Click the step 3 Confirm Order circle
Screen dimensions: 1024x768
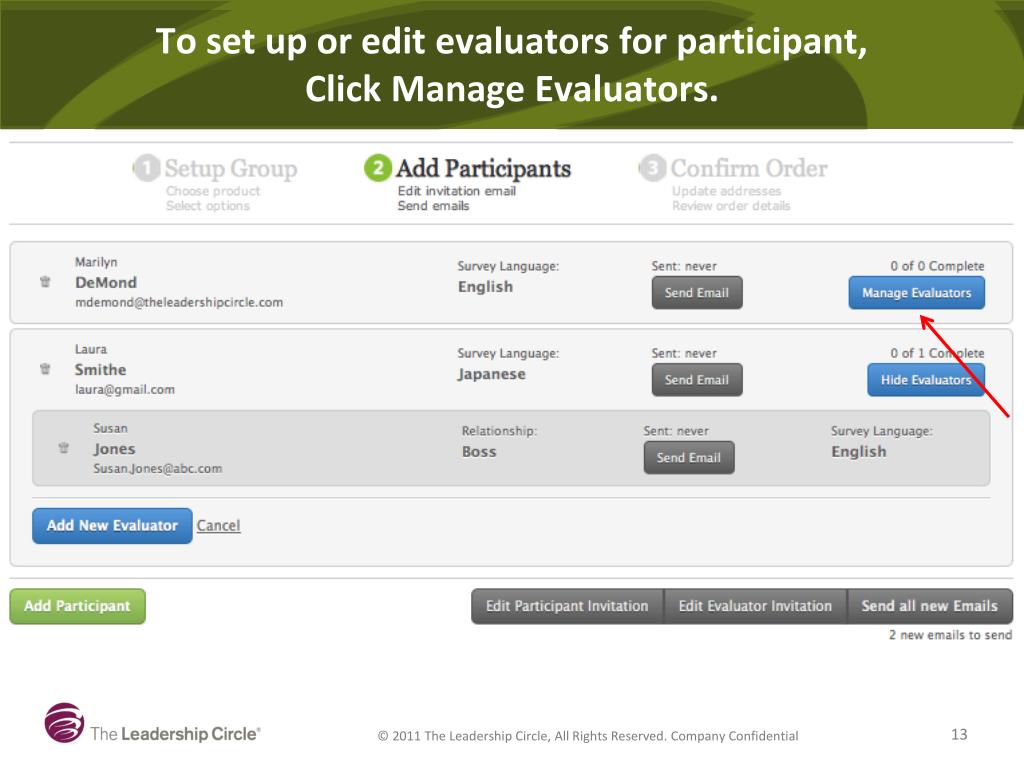coord(652,168)
